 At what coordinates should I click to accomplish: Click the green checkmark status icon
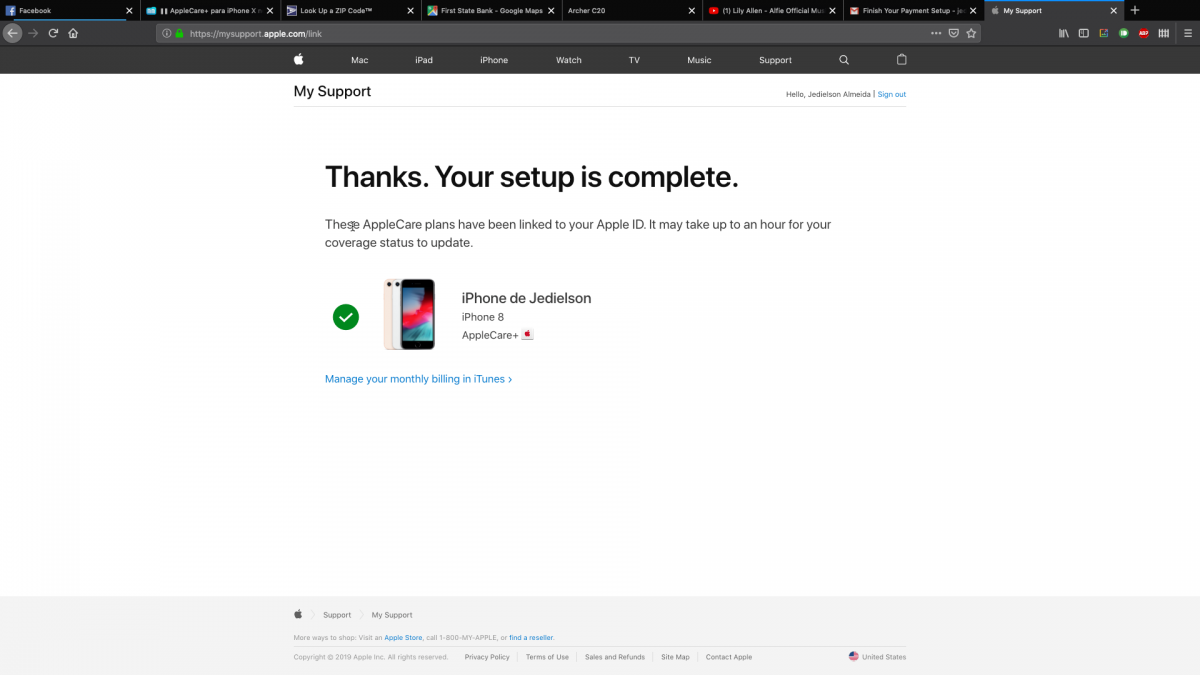(346, 317)
